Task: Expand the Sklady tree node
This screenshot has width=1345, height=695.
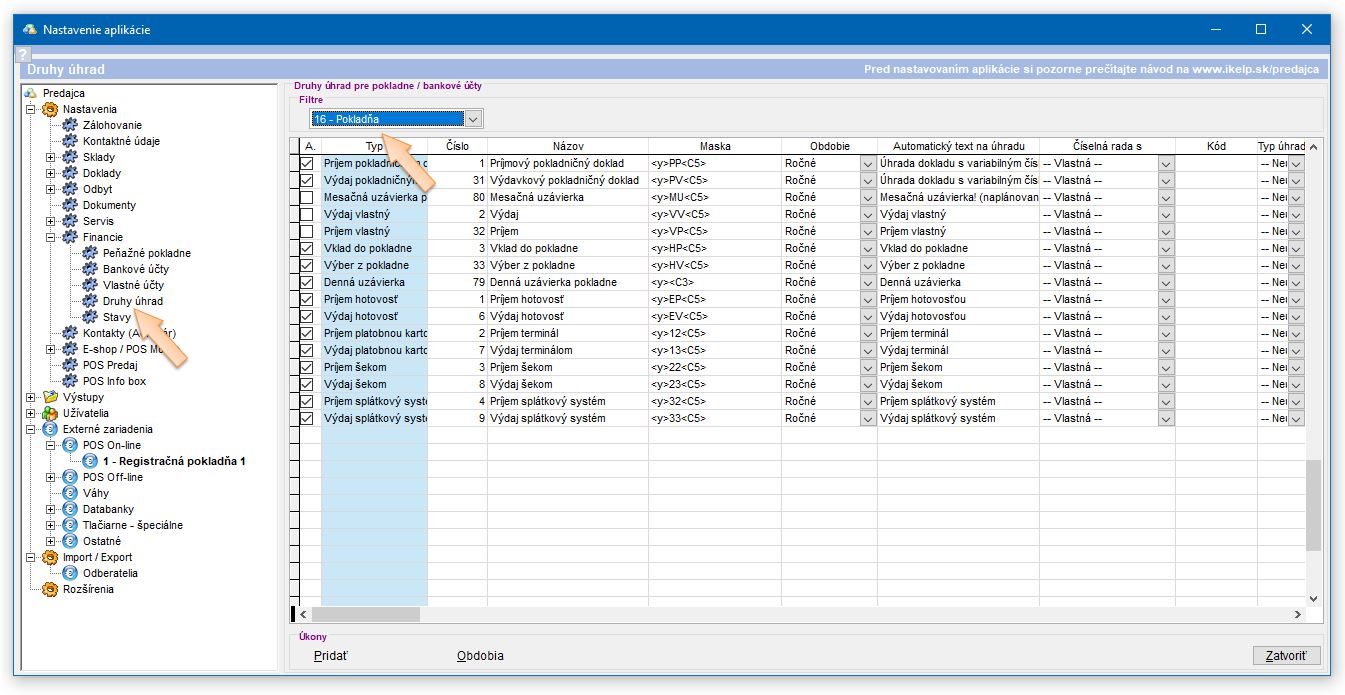Action: pos(50,157)
